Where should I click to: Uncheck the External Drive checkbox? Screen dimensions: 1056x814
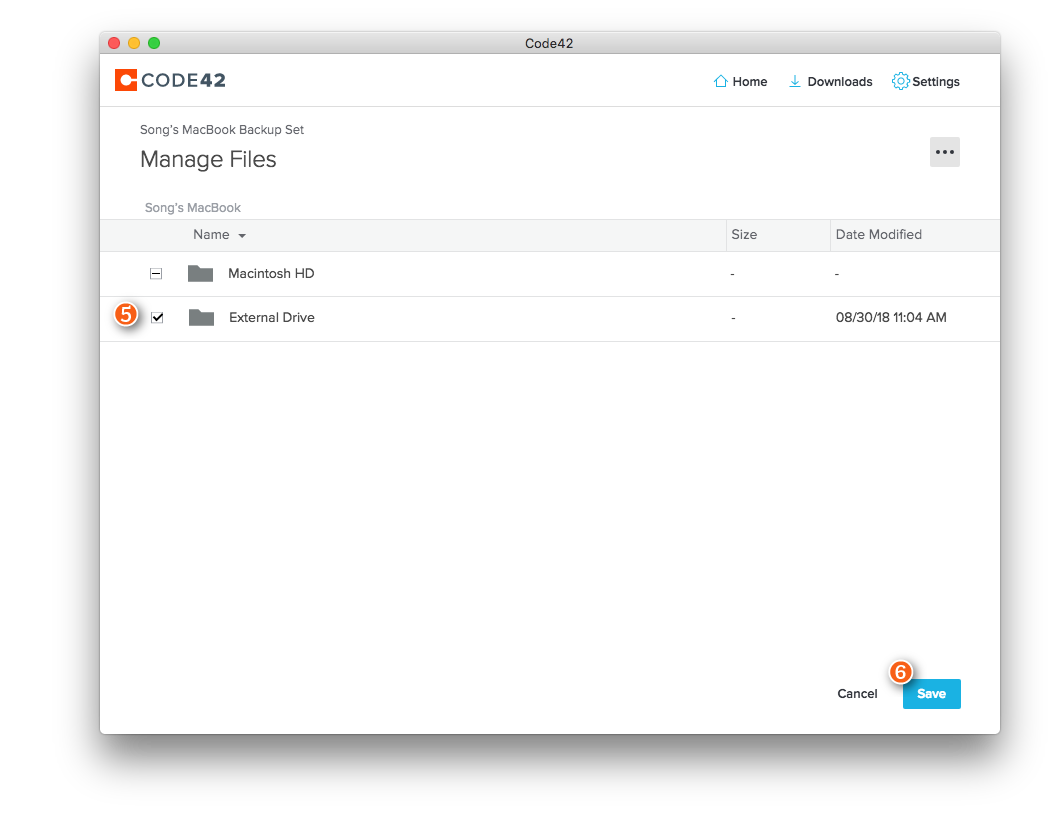pos(157,317)
